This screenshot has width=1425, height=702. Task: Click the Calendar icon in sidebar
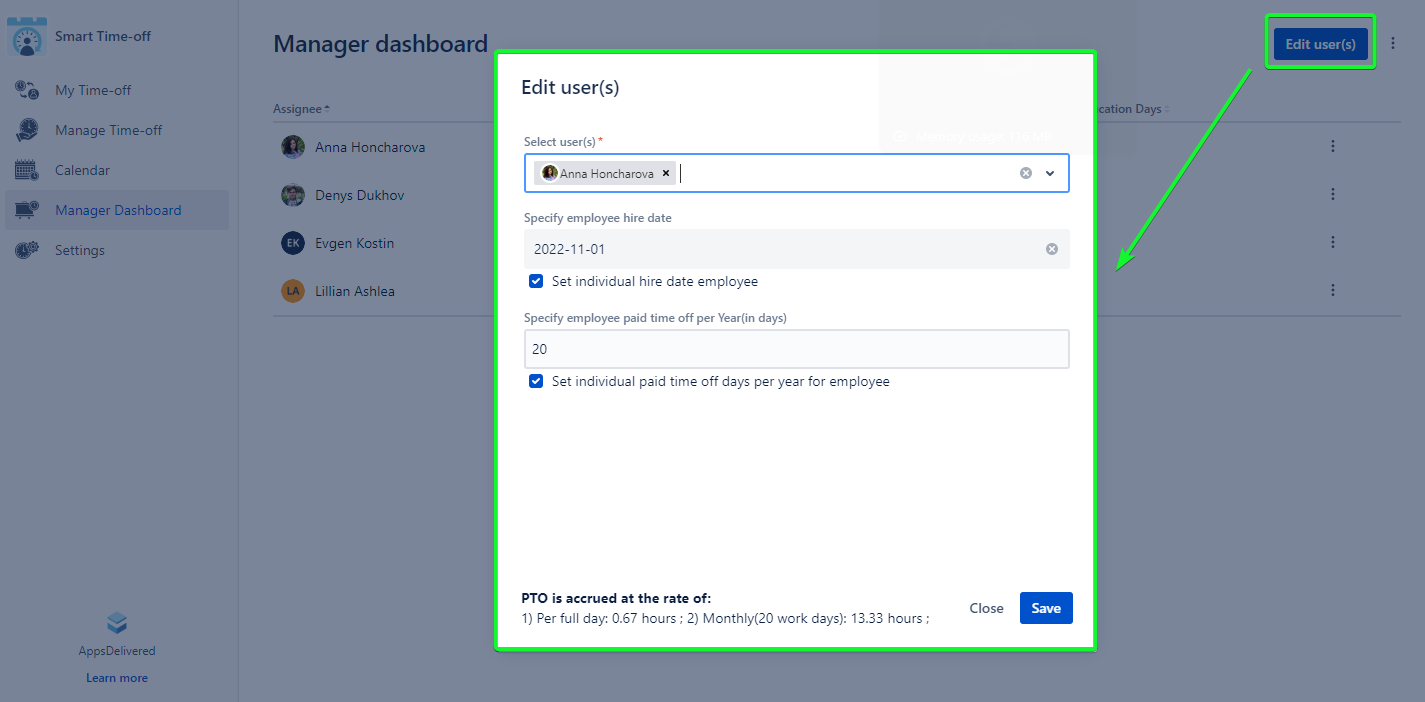(x=27, y=170)
